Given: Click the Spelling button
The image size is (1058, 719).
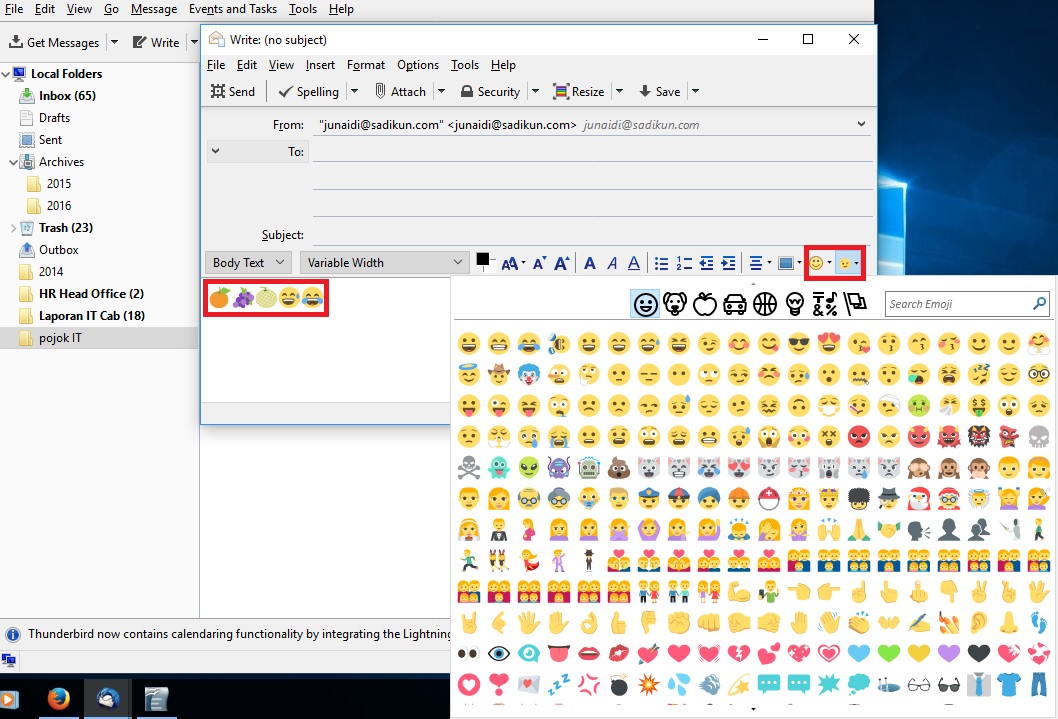Looking at the screenshot, I should [x=308, y=91].
